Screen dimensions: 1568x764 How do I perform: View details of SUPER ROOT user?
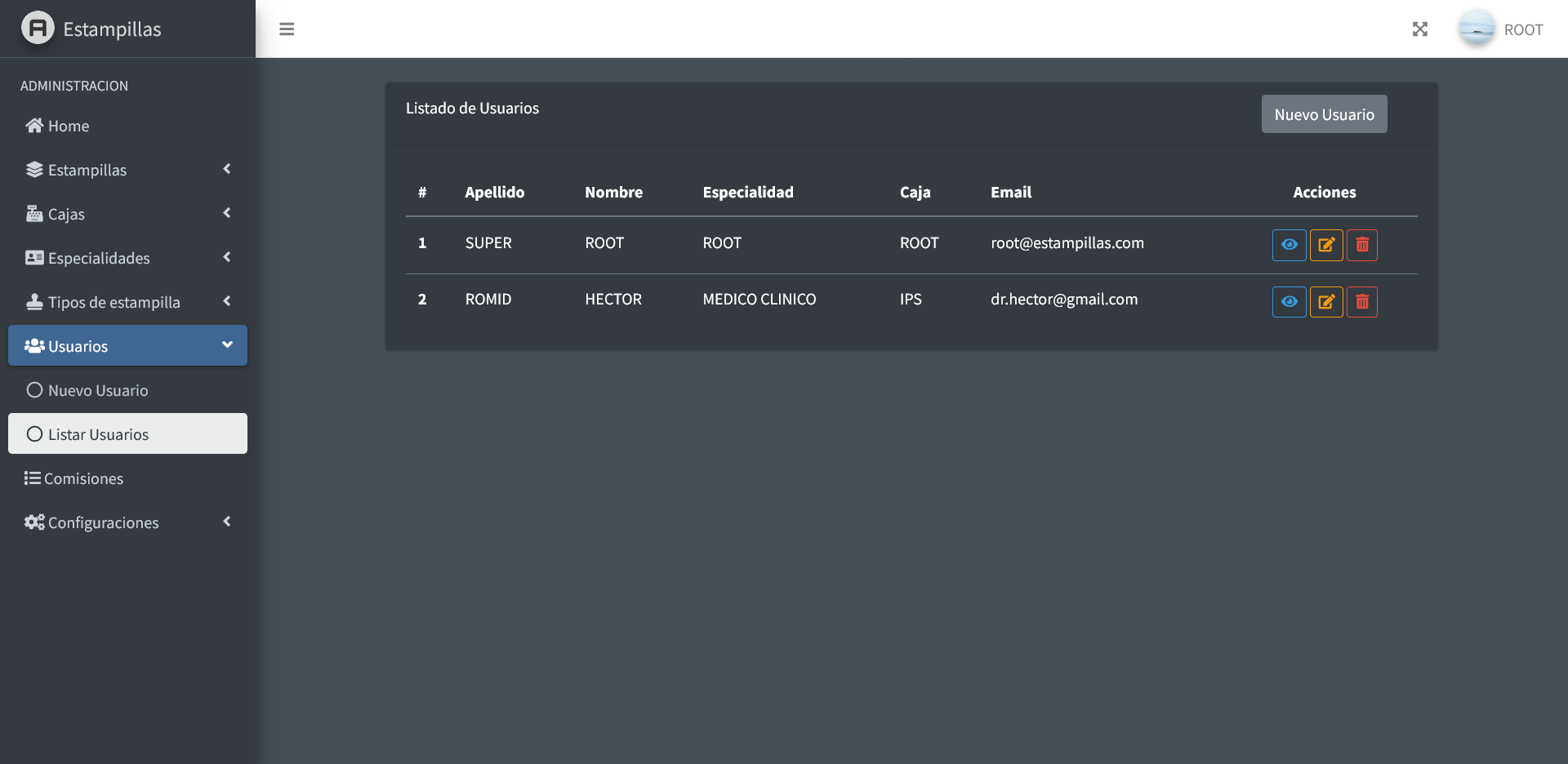1289,245
